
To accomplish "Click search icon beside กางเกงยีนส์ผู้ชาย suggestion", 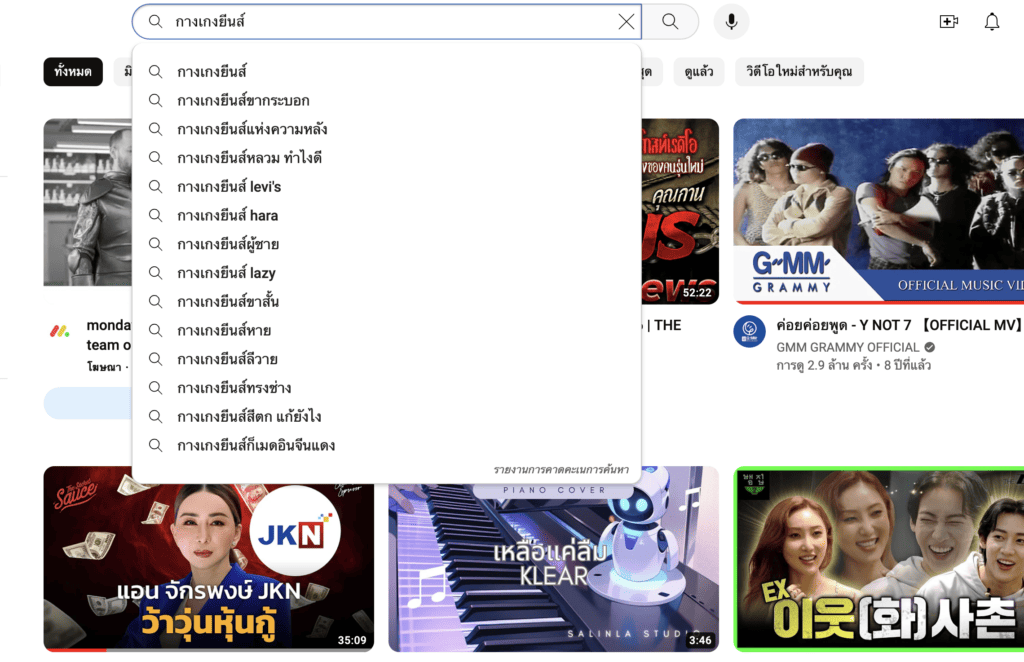I will pos(155,244).
